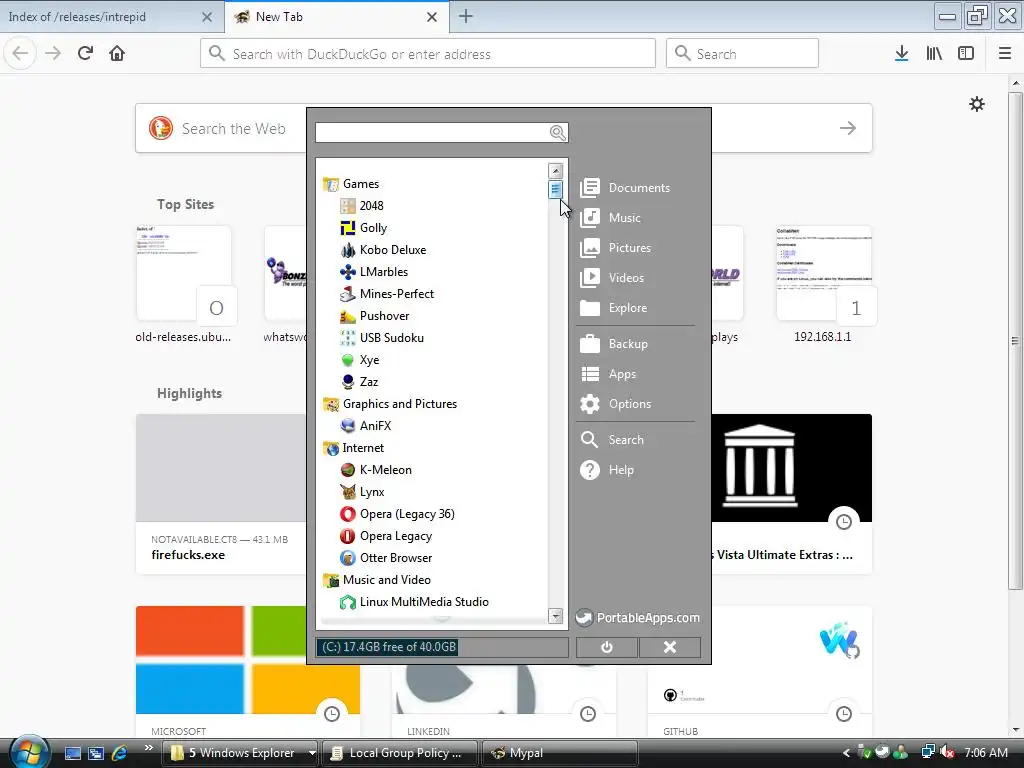Screen dimensions: 1024x768
Task: Launch Opera (Legacy 36)
Action: click(398, 514)
